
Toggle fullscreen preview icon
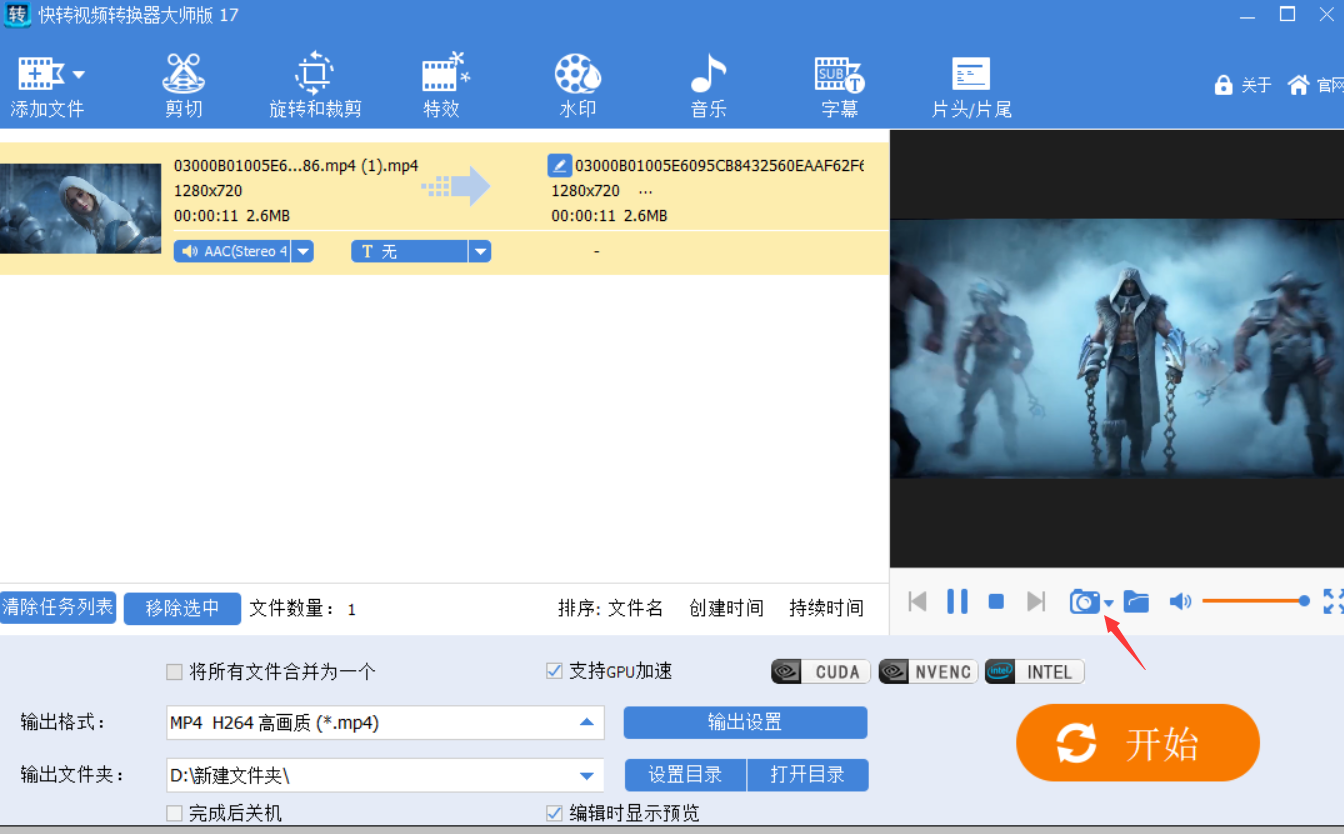tap(1333, 601)
